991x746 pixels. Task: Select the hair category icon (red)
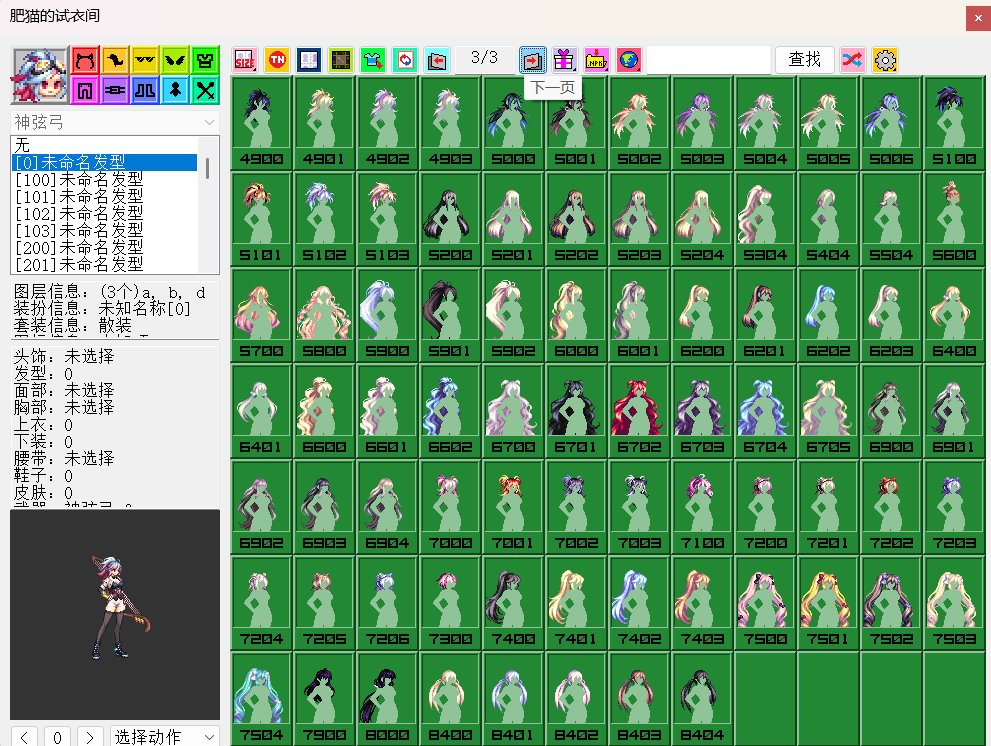[86, 60]
